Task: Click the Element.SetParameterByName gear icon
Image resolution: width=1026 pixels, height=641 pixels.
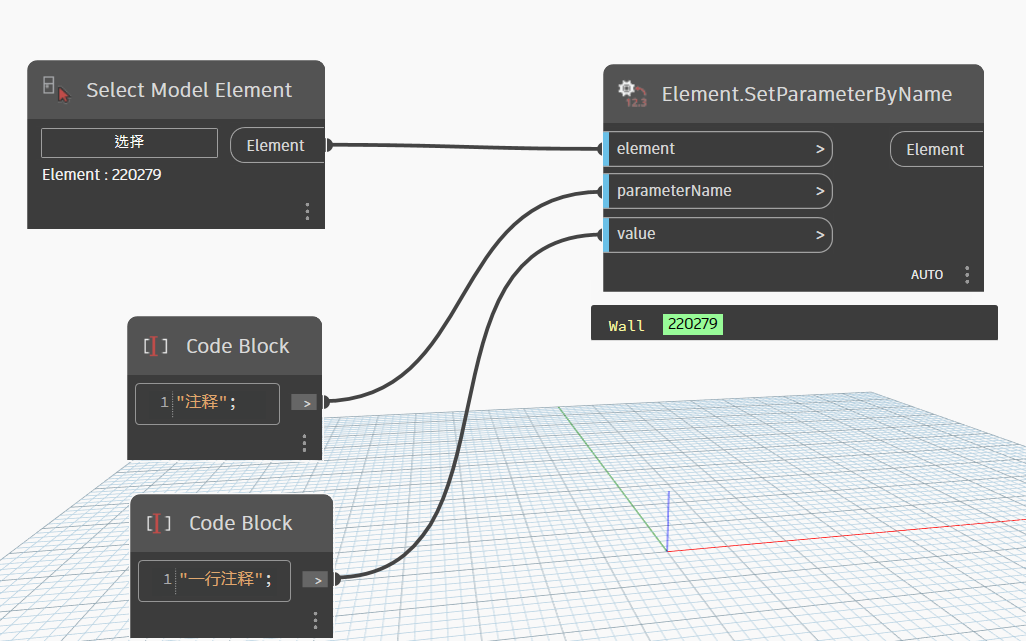Action: click(632, 94)
